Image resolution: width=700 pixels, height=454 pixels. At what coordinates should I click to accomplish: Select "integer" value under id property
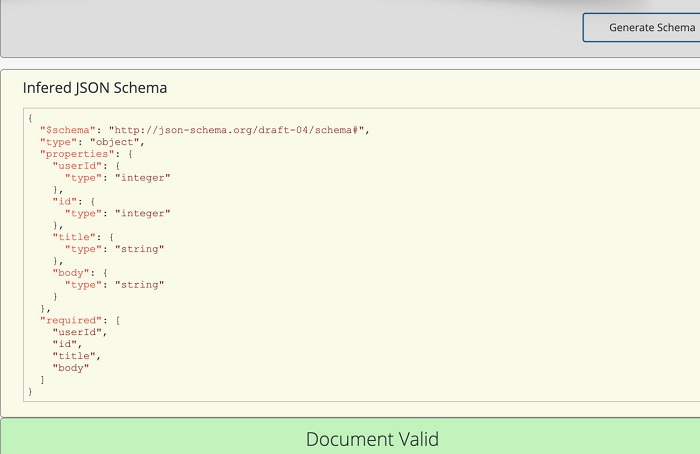pyautogui.click(x=143, y=213)
